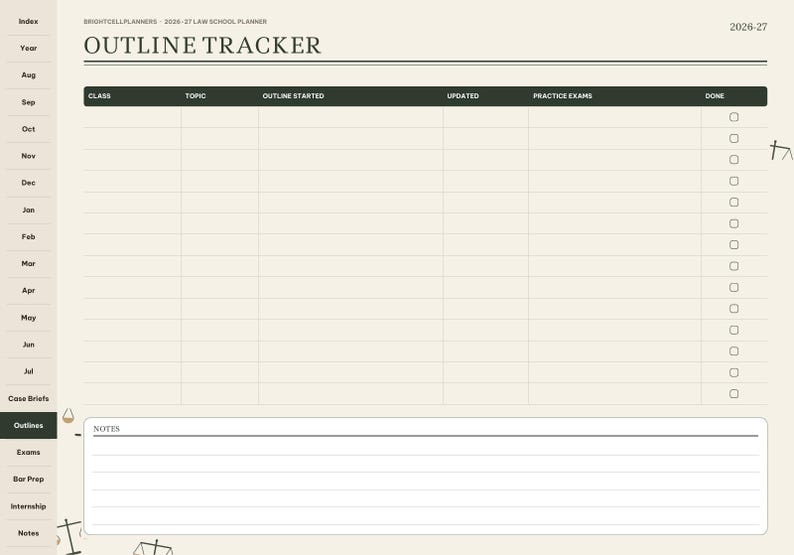The width and height of the screenshot is (794, 555).
Task: Open the Bar Prep section tab
Action: (x=28, y=479)
